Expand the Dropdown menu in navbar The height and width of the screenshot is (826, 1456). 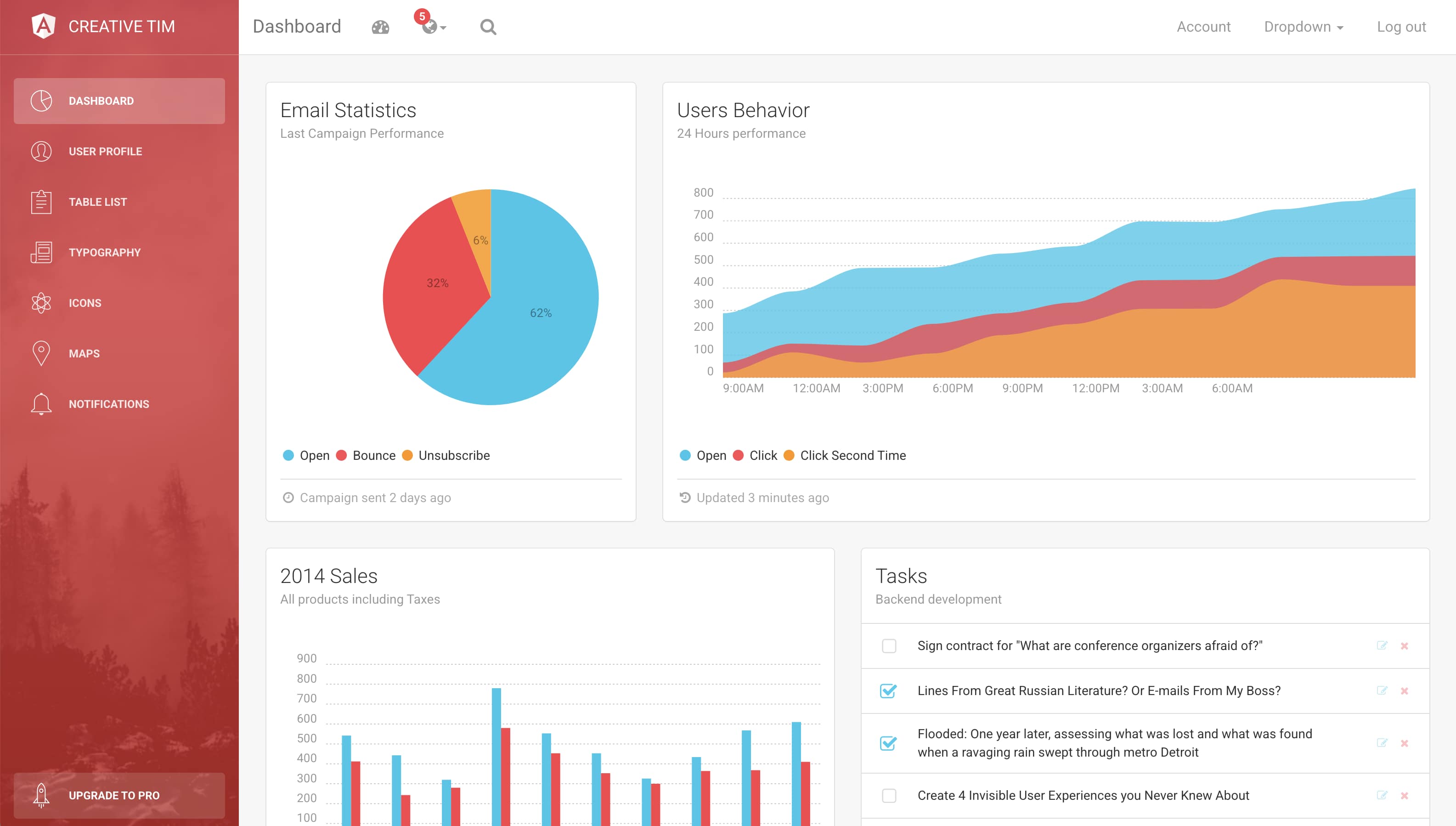pos(1302,27)
